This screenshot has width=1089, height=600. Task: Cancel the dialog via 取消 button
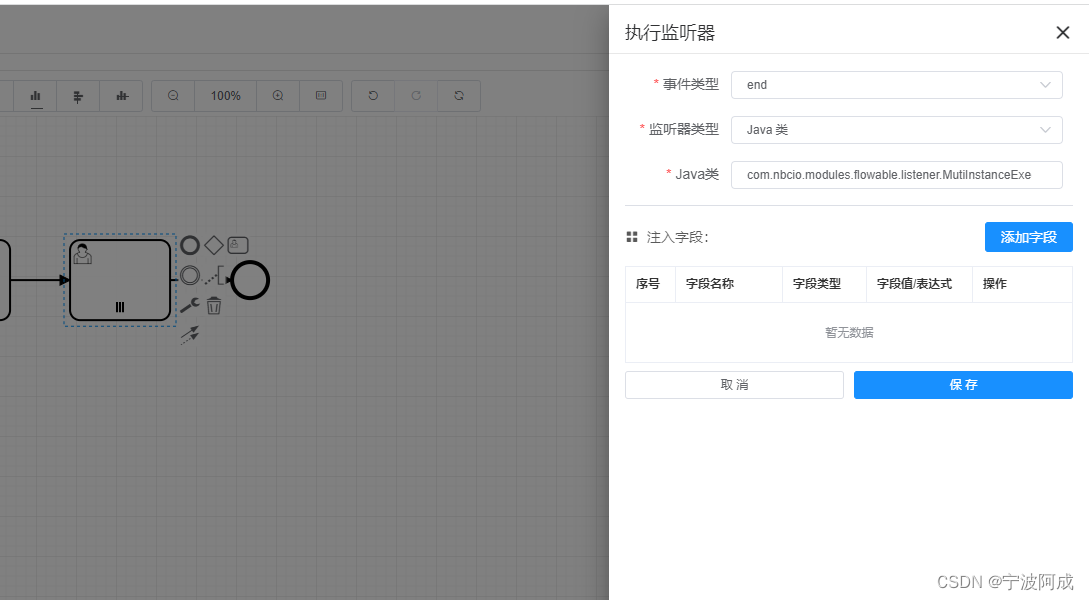point(734,385)
